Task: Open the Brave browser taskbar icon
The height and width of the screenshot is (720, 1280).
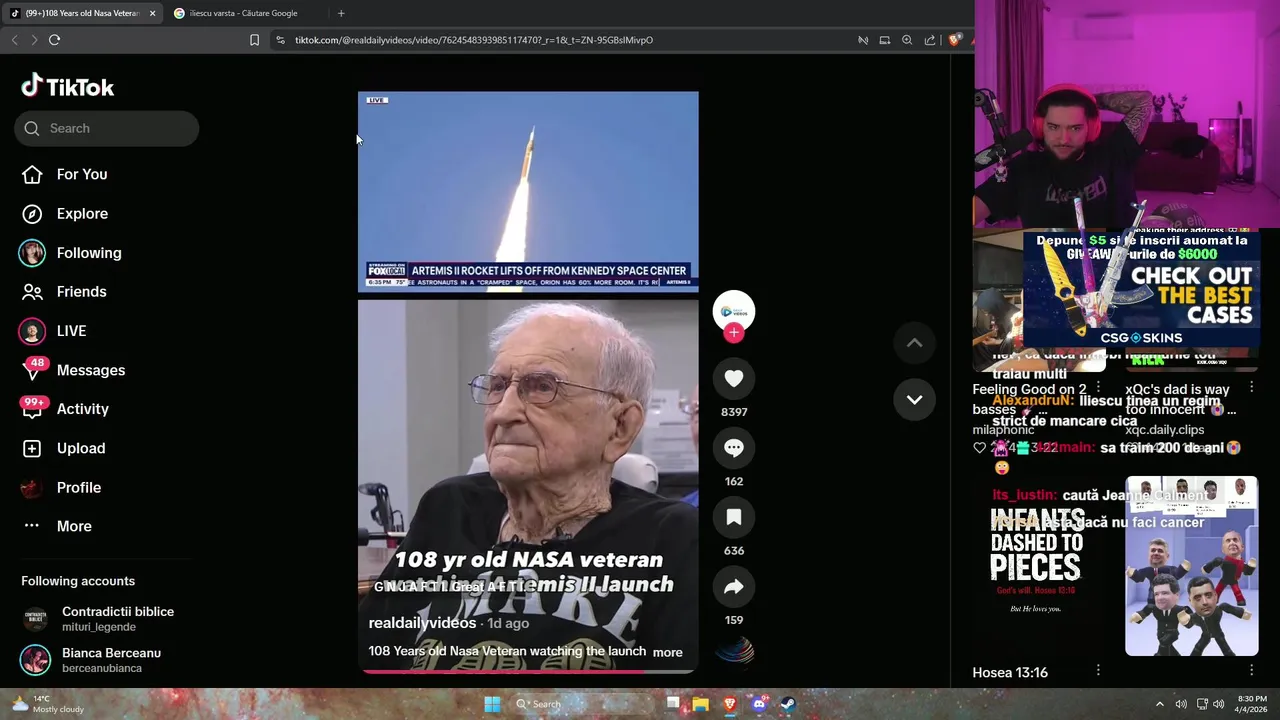Action: tap(730, 704)
